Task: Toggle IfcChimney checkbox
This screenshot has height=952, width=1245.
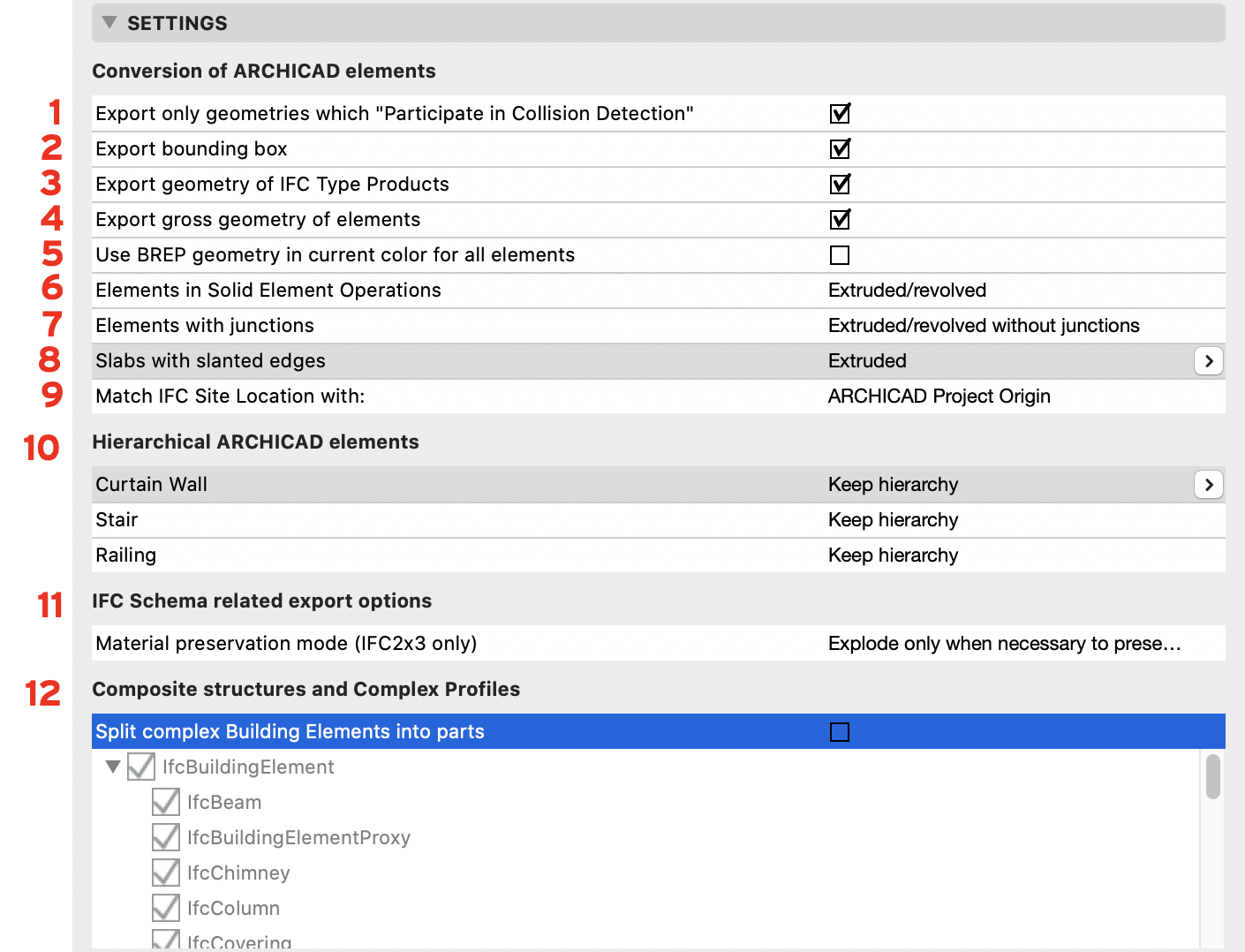Action: pyautogui.click(x=166, y=873)
